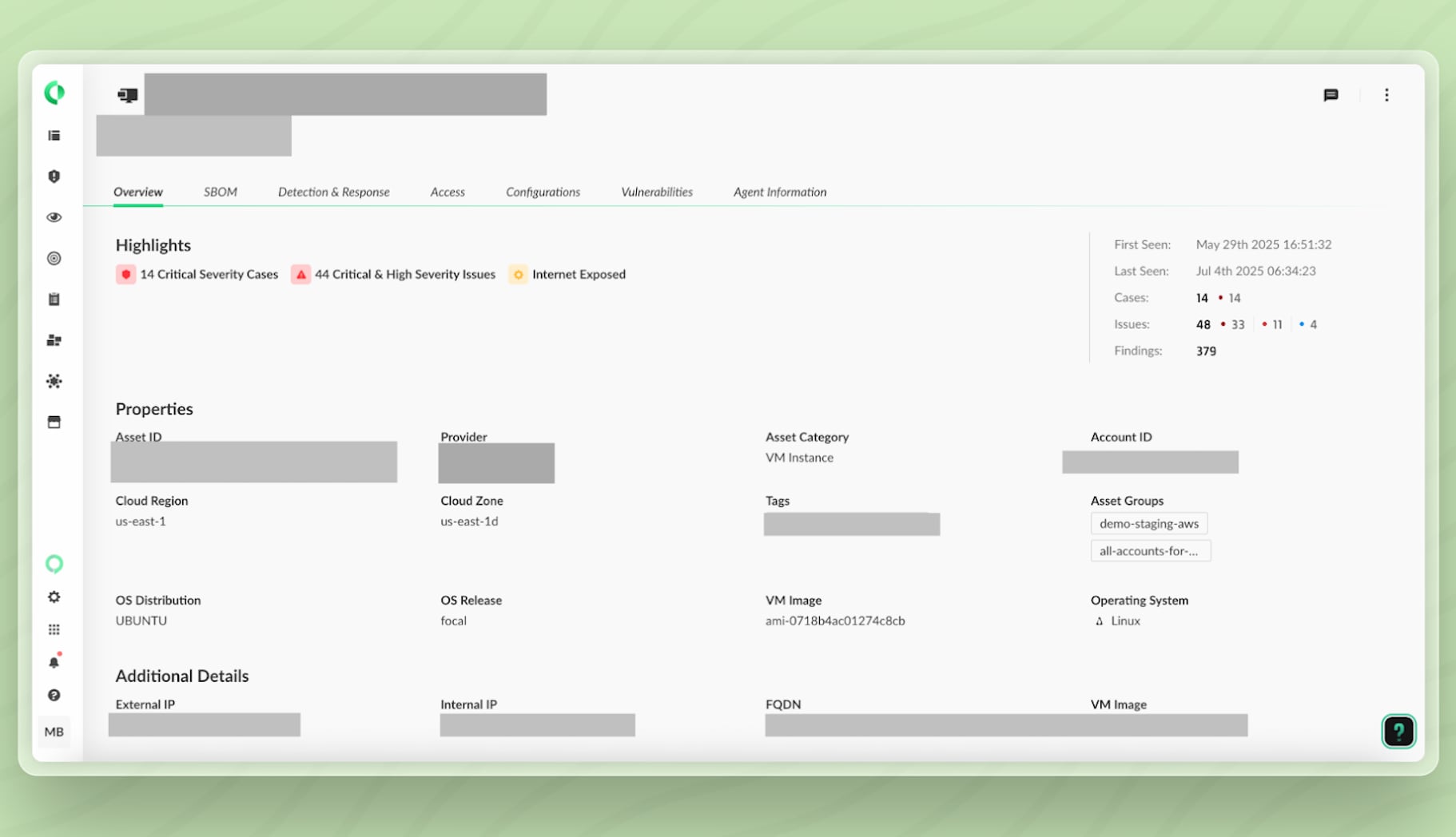Image resolution: width=1456 pixels, height=837 pixels.
Task: Click the Properties section heading
Action: (x=154, y=409)
